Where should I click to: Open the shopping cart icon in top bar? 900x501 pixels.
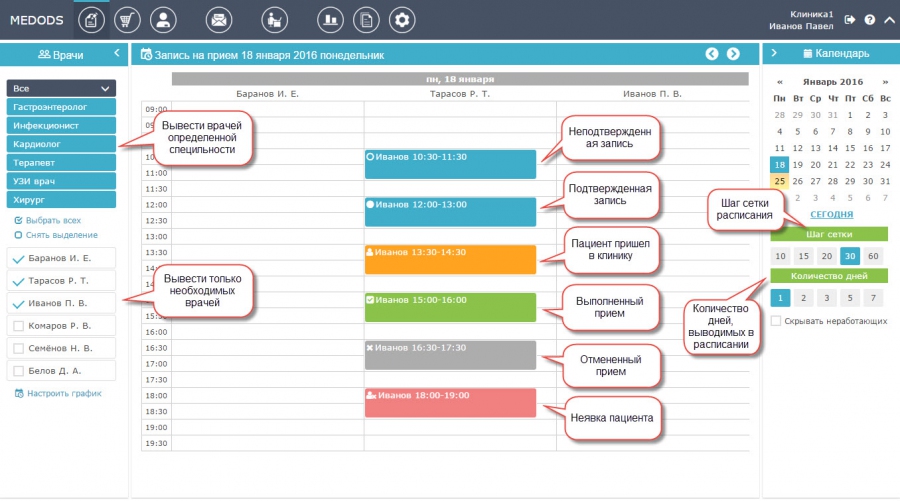pyautogui.click(x=127, y=21)
